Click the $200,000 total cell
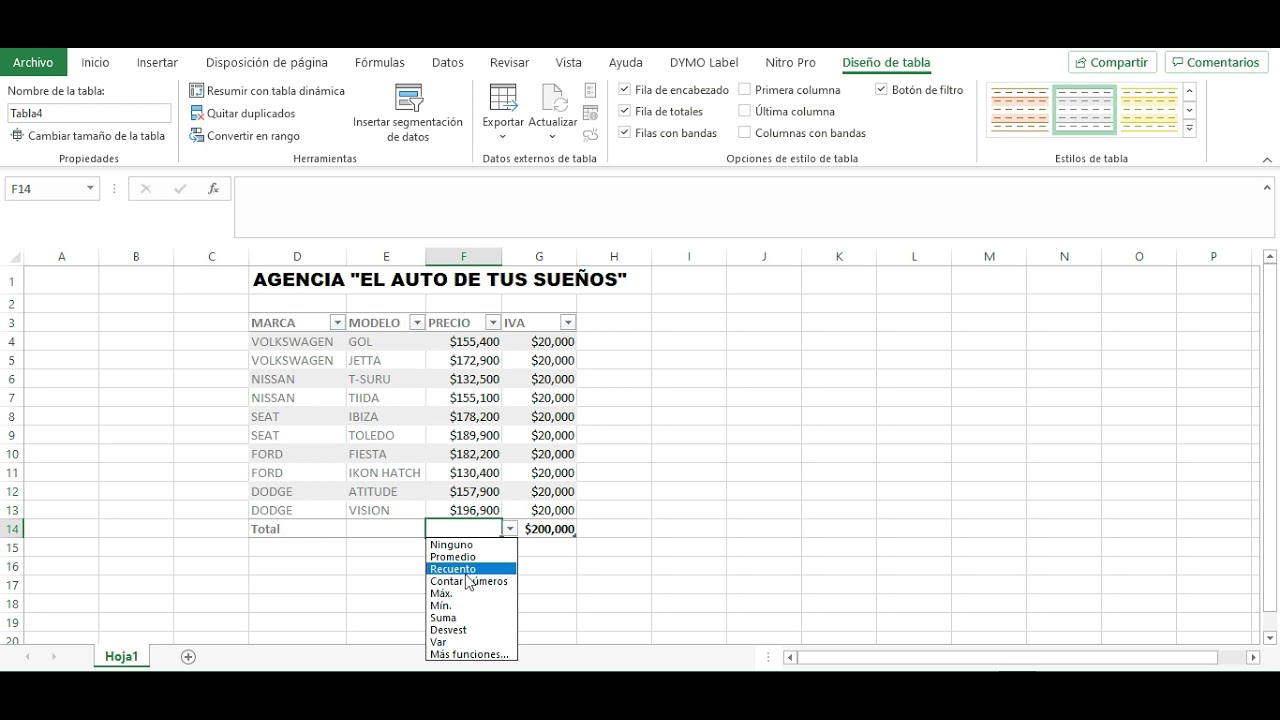 click(539, 529)
